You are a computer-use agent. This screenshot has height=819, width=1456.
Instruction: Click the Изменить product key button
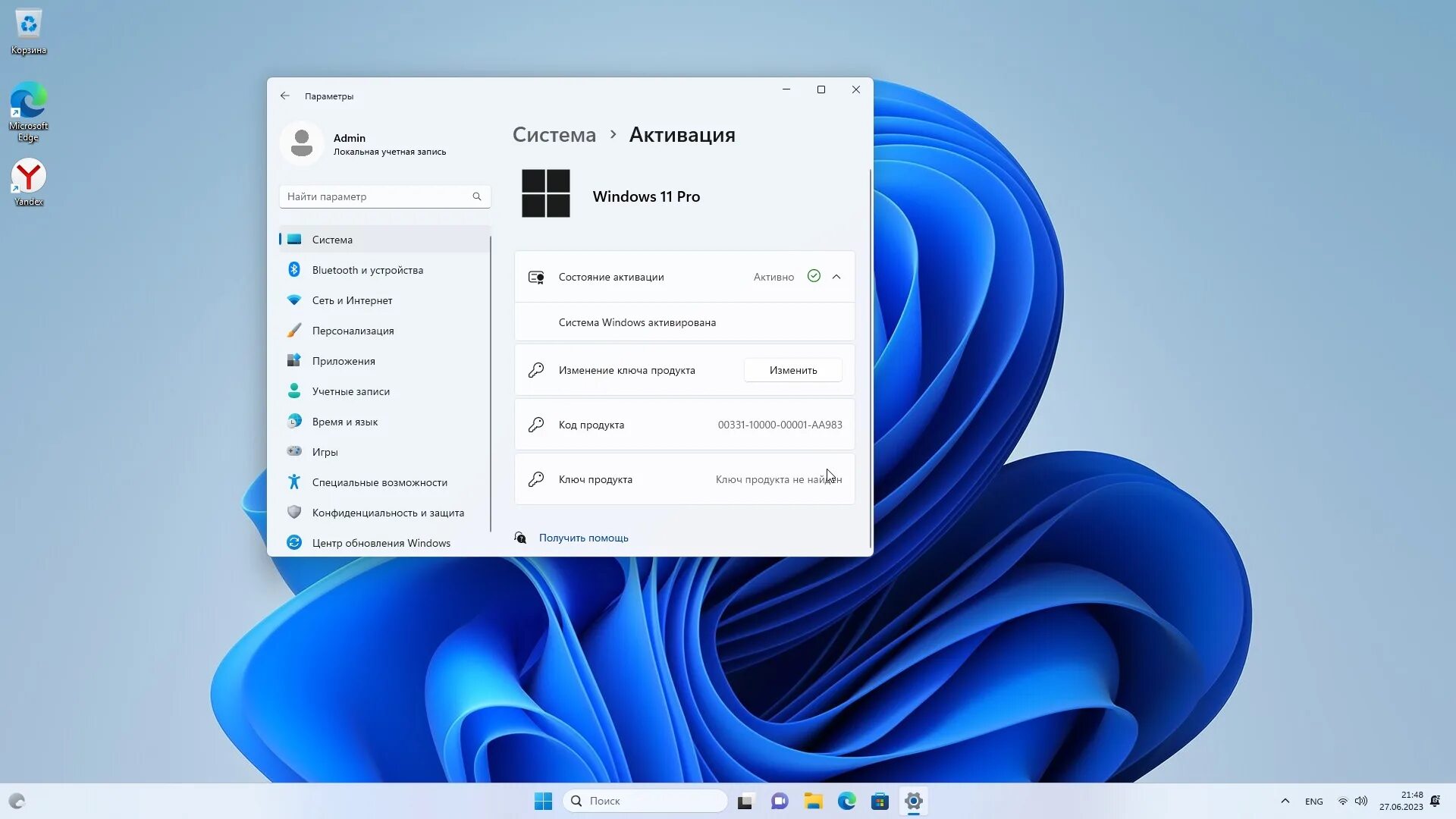point(792,370)
